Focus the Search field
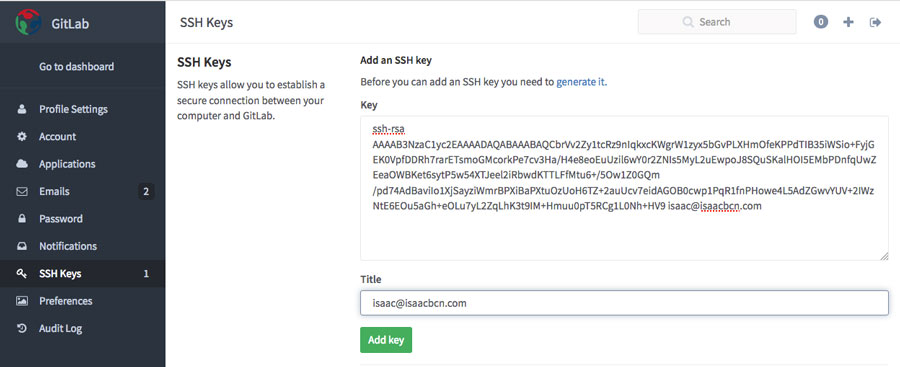Image resolution: width=900 pixels, height=367 pixels. tap(717, 22)
